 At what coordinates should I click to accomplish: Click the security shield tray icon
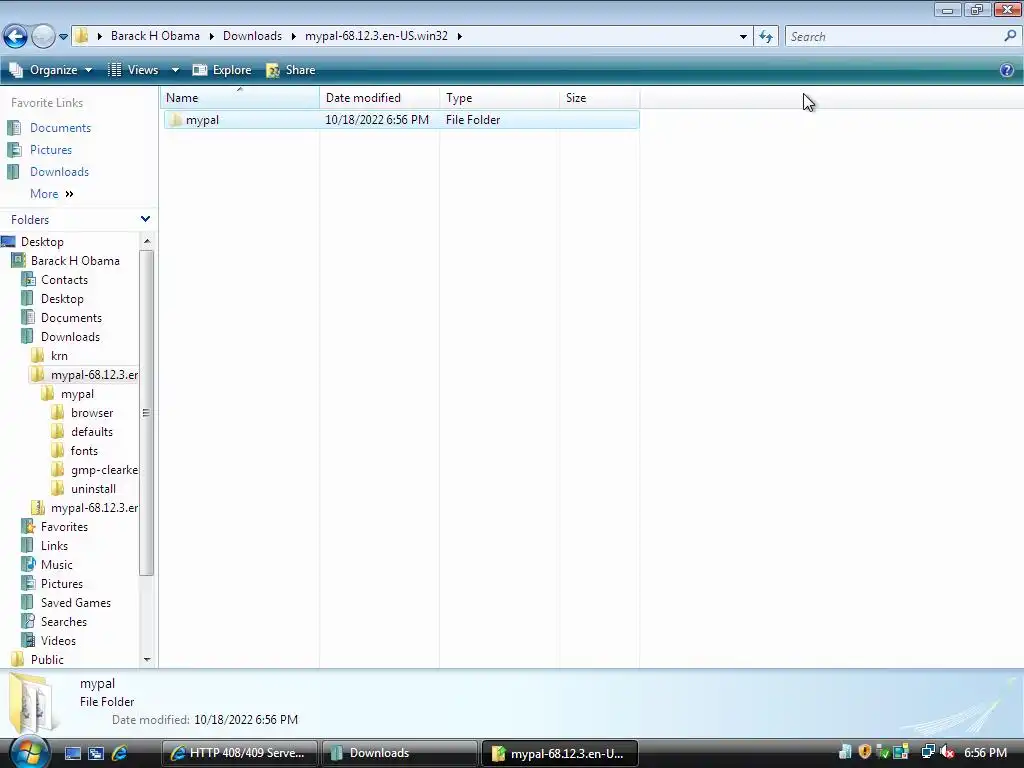click(865, 752)
